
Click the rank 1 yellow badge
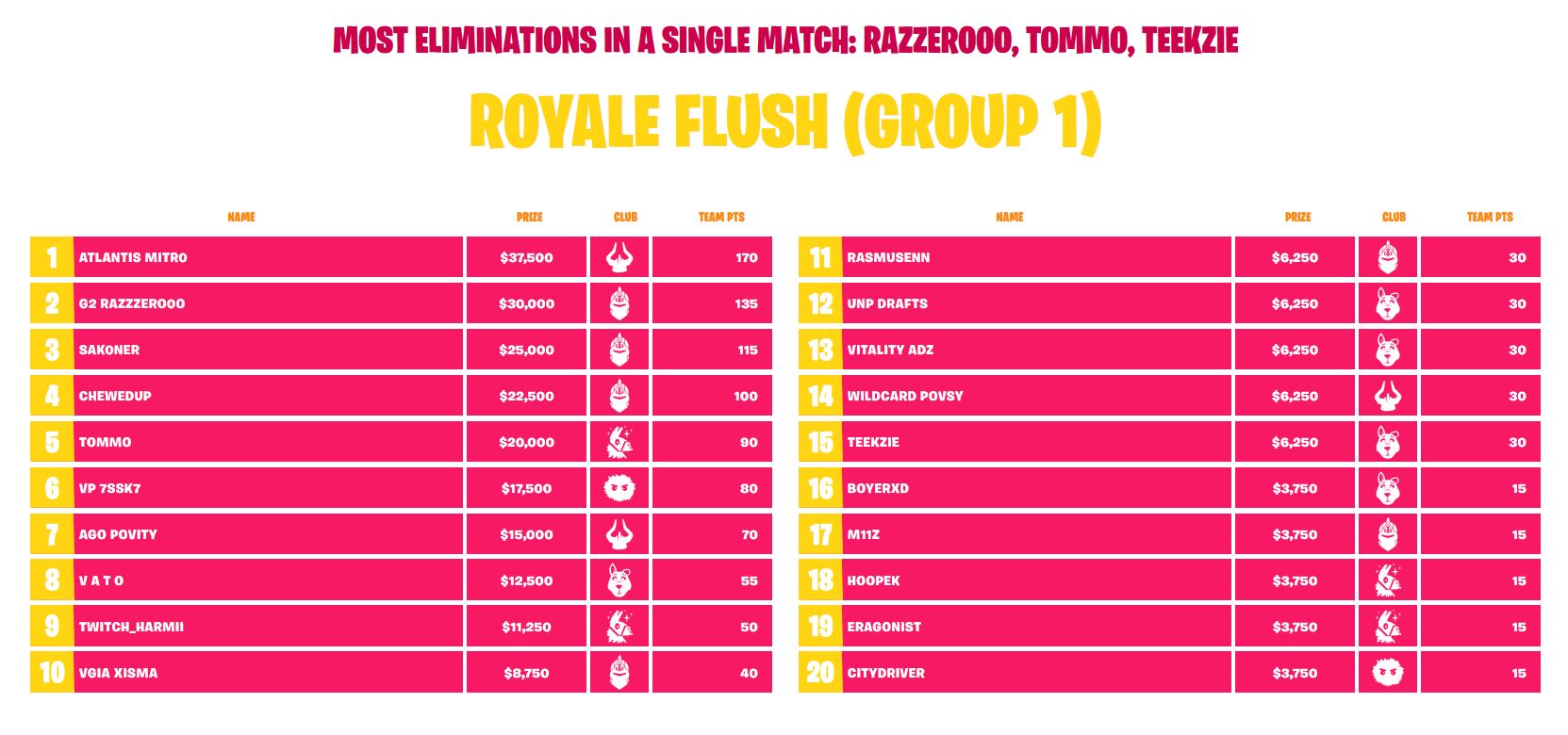[x=52, y=257]
